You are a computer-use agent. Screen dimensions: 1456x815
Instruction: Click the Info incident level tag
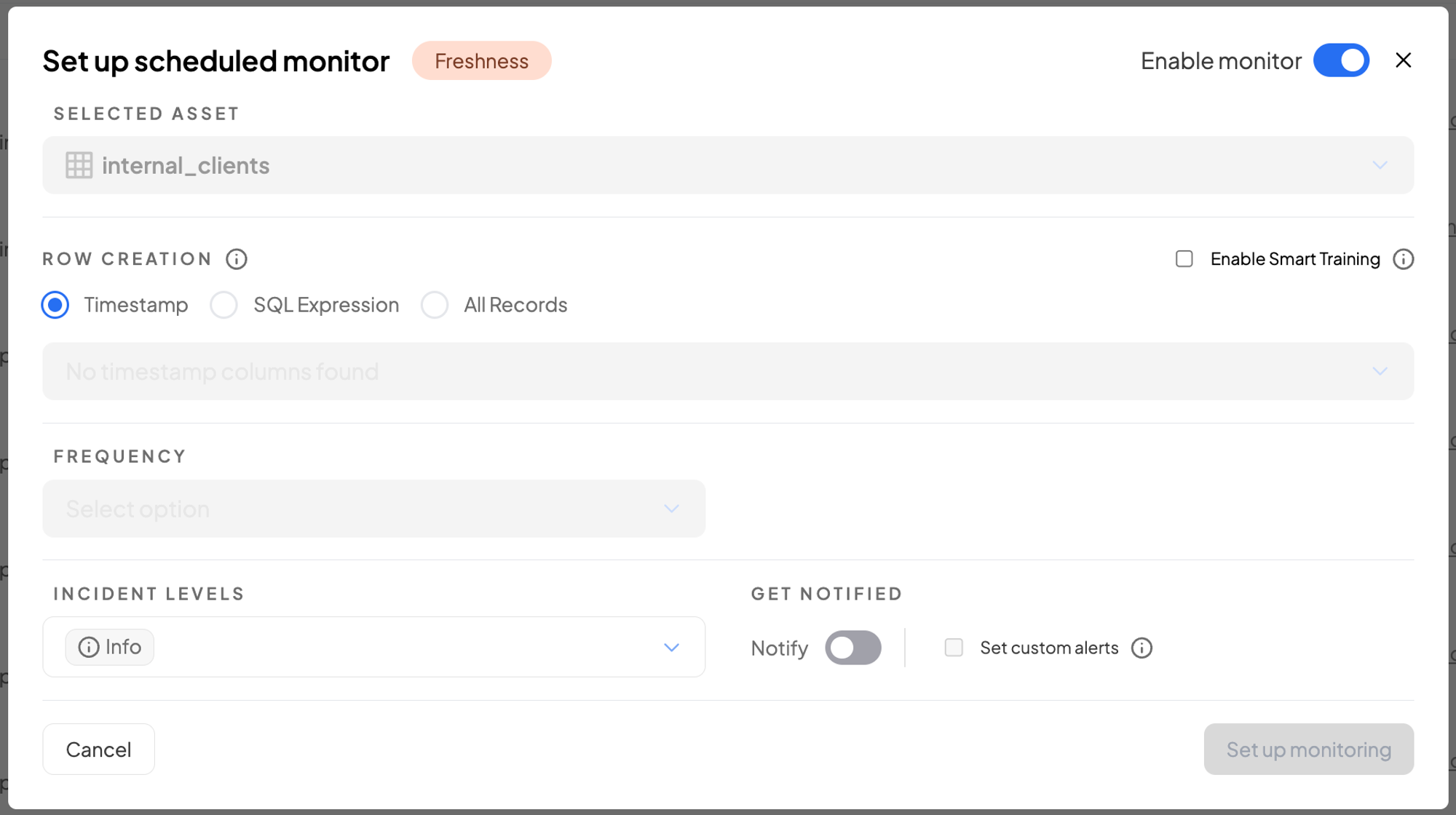coord(110,647)
